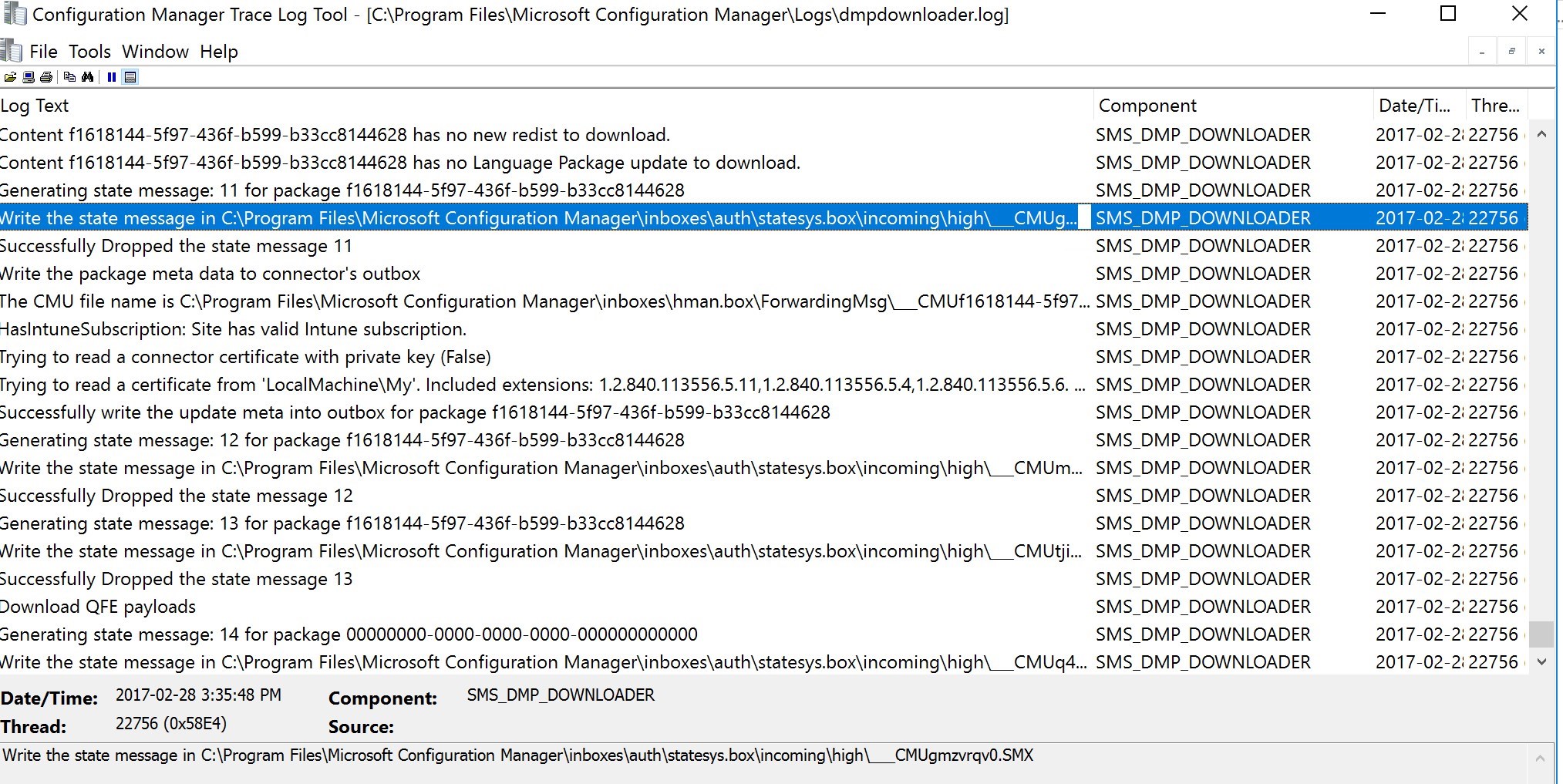Viewport: 1563px width, 784px height.
Task: Click the Log Text column header
Action: [x=546, y=106]
